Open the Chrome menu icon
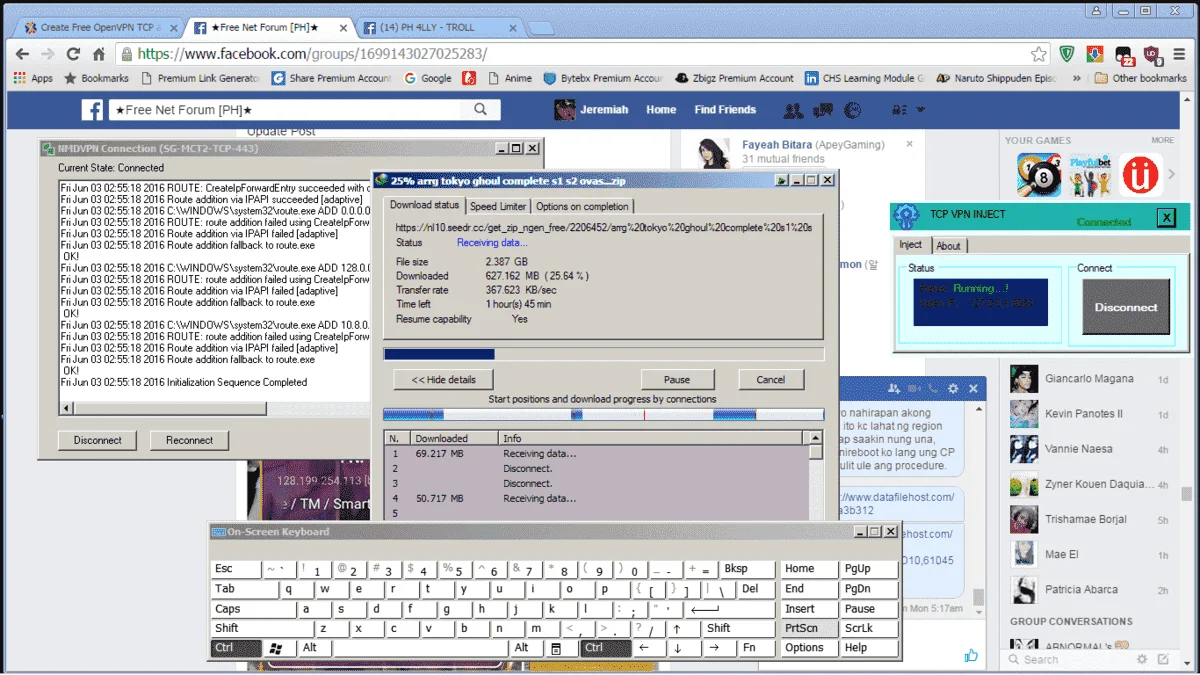Screen dimensions: 1200x675 (x=1179, y=54)
